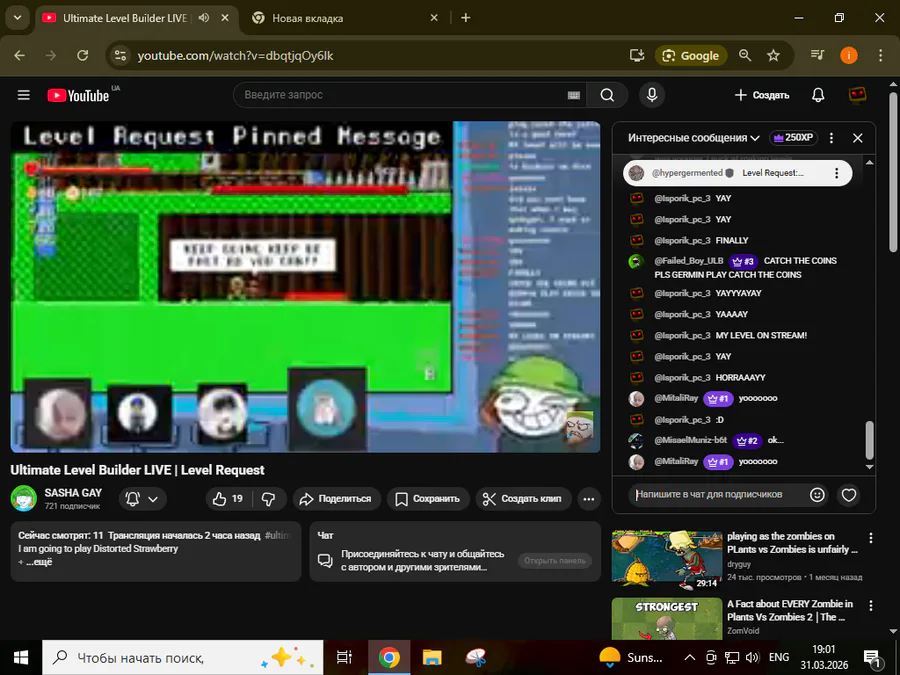Open the 250XP crown badge

793,138
